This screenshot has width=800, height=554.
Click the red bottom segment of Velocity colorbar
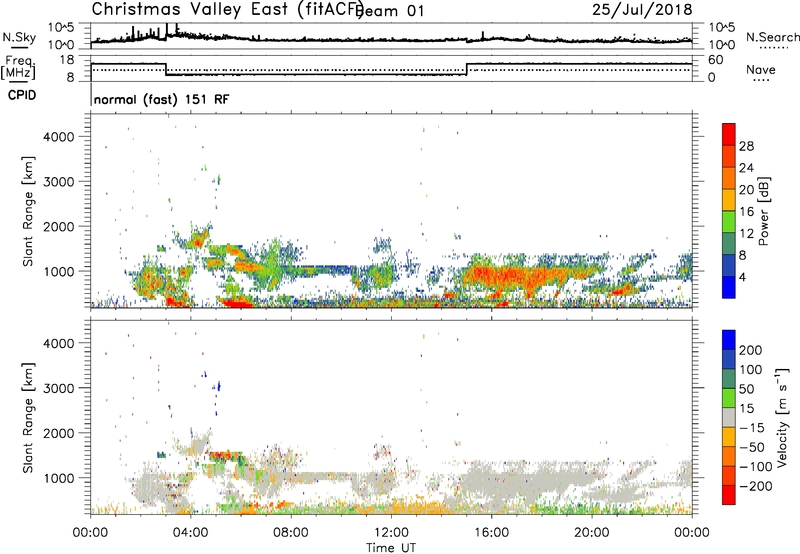point(729,495)
